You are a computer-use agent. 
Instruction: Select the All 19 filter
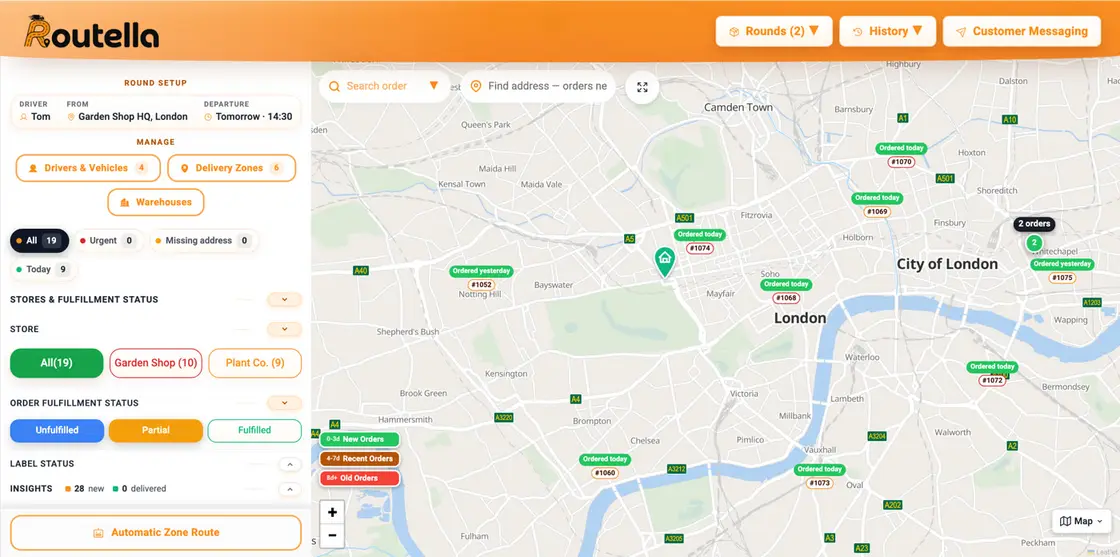[39, 241]
